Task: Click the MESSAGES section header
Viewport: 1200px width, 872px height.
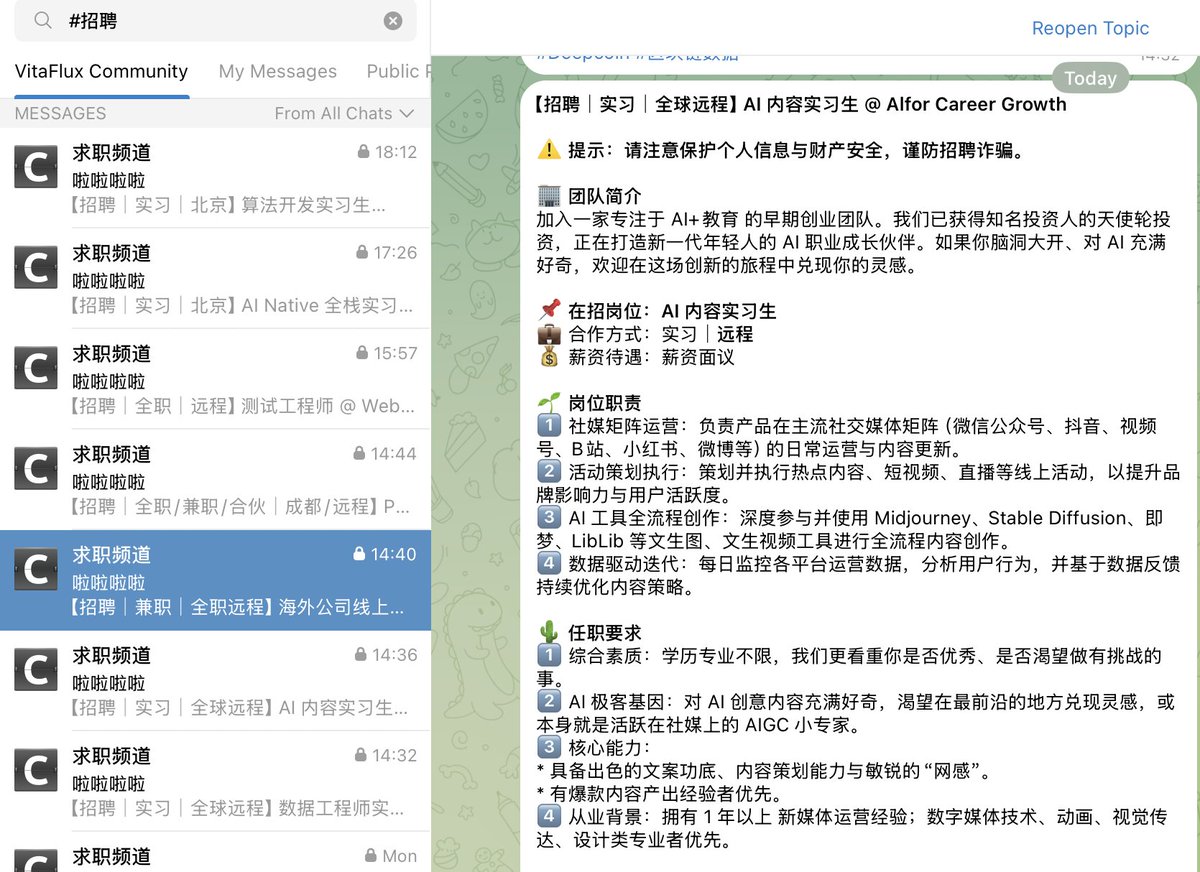Action: 60,114
